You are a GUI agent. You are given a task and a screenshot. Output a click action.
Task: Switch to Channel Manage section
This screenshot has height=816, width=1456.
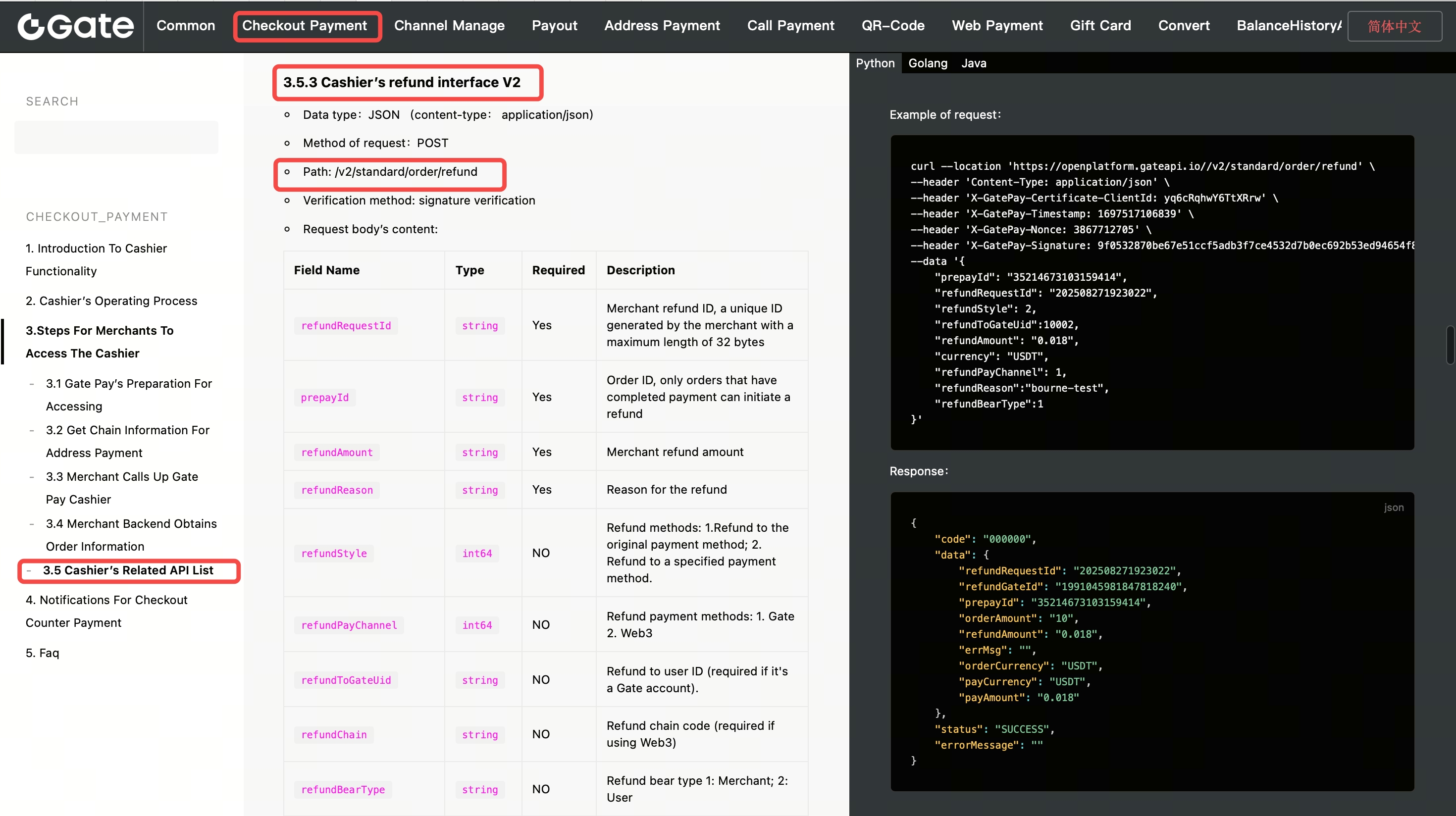pyautogui.click(x=449, y=26)
